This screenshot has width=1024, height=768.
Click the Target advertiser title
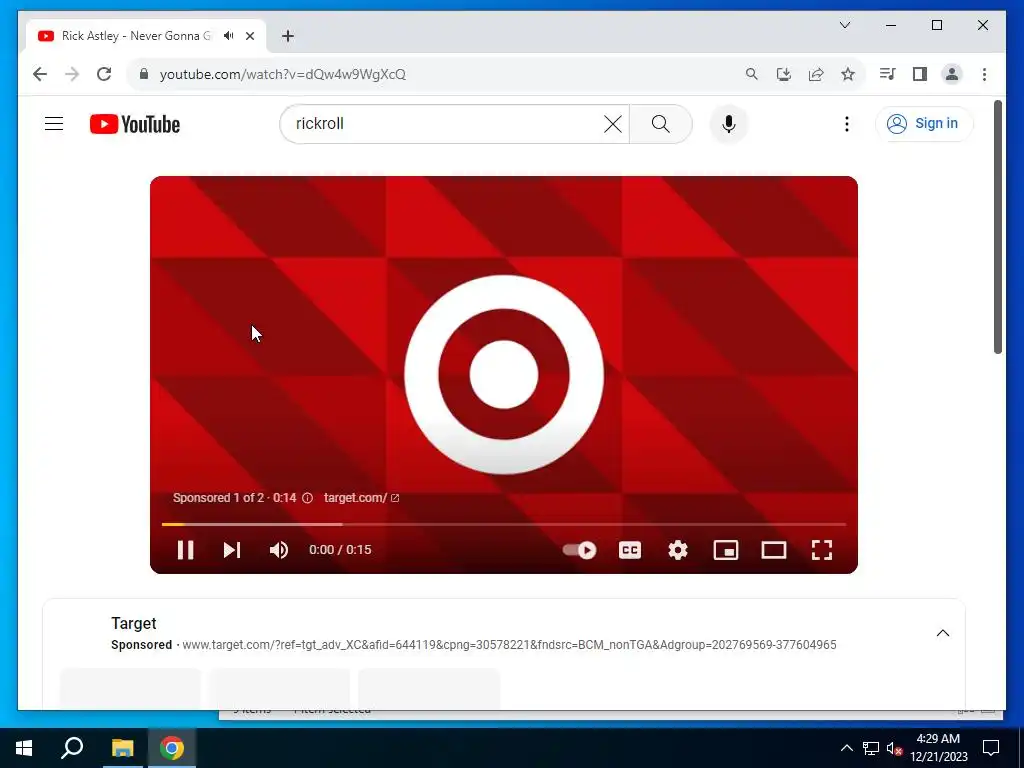(x=133, y=623)
